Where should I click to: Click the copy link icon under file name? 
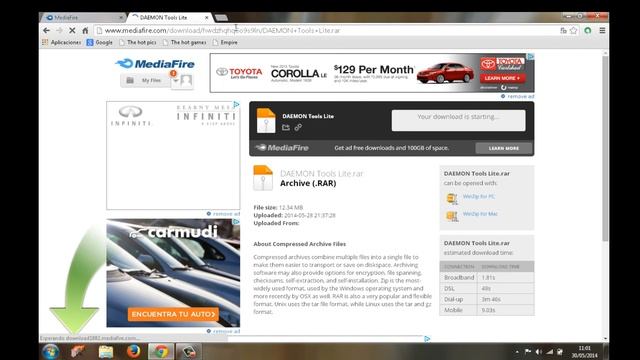click(298, 127)
